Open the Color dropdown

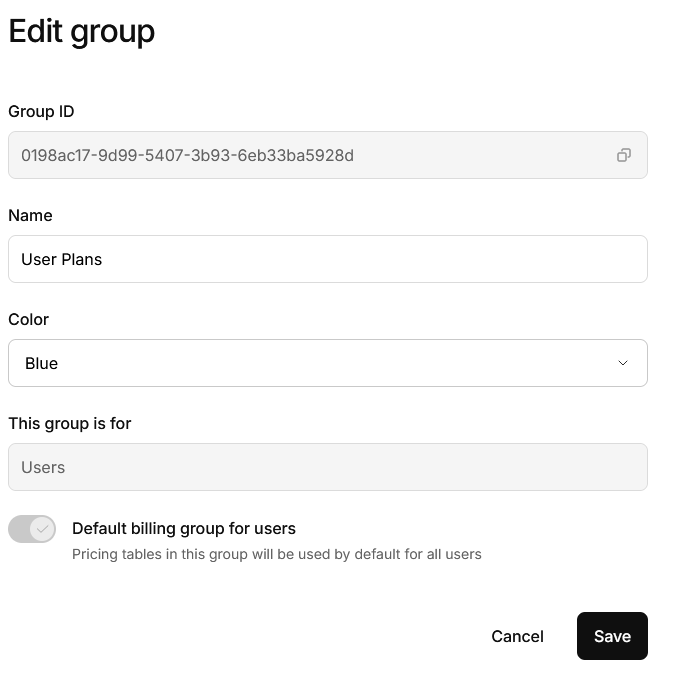point(328,363)
